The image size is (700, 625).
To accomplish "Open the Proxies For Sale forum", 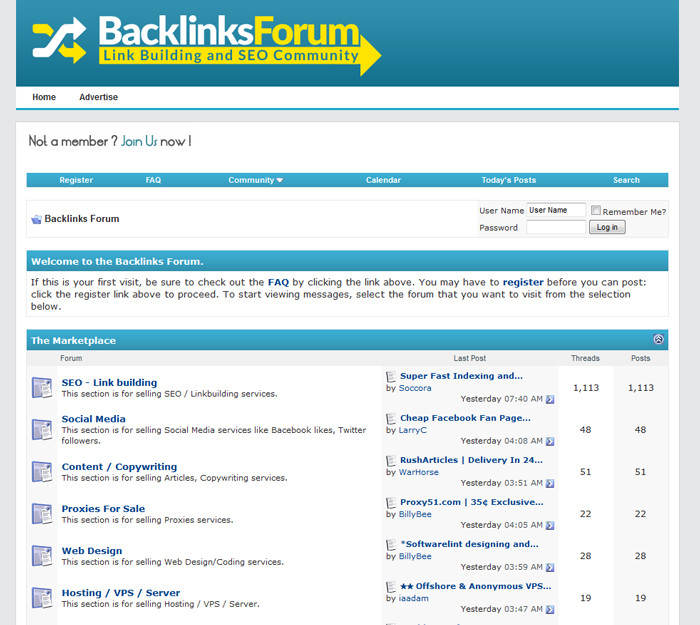I will point(103,508).
